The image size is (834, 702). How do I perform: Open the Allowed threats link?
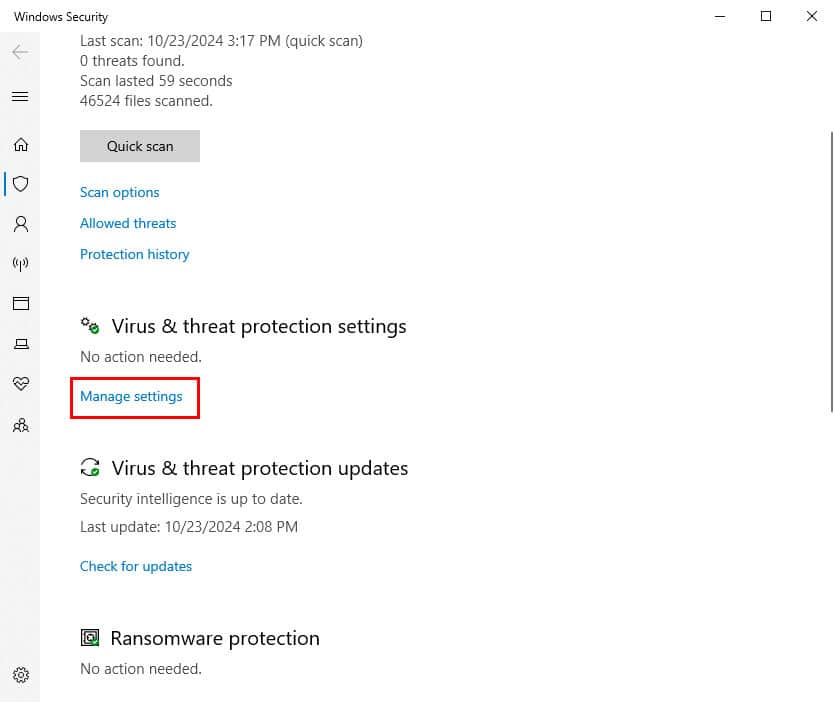128,223
